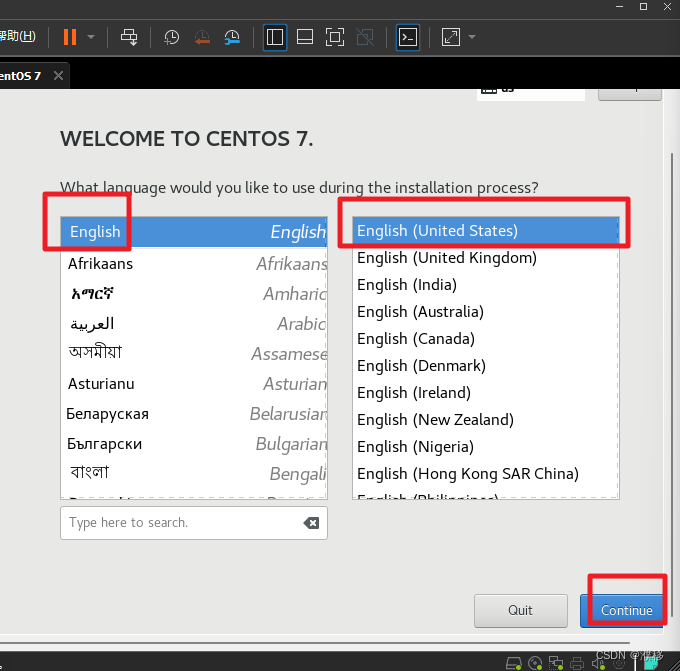Select English in the language list
Screen dimensions: 680x671
click(x=194, y=232)
